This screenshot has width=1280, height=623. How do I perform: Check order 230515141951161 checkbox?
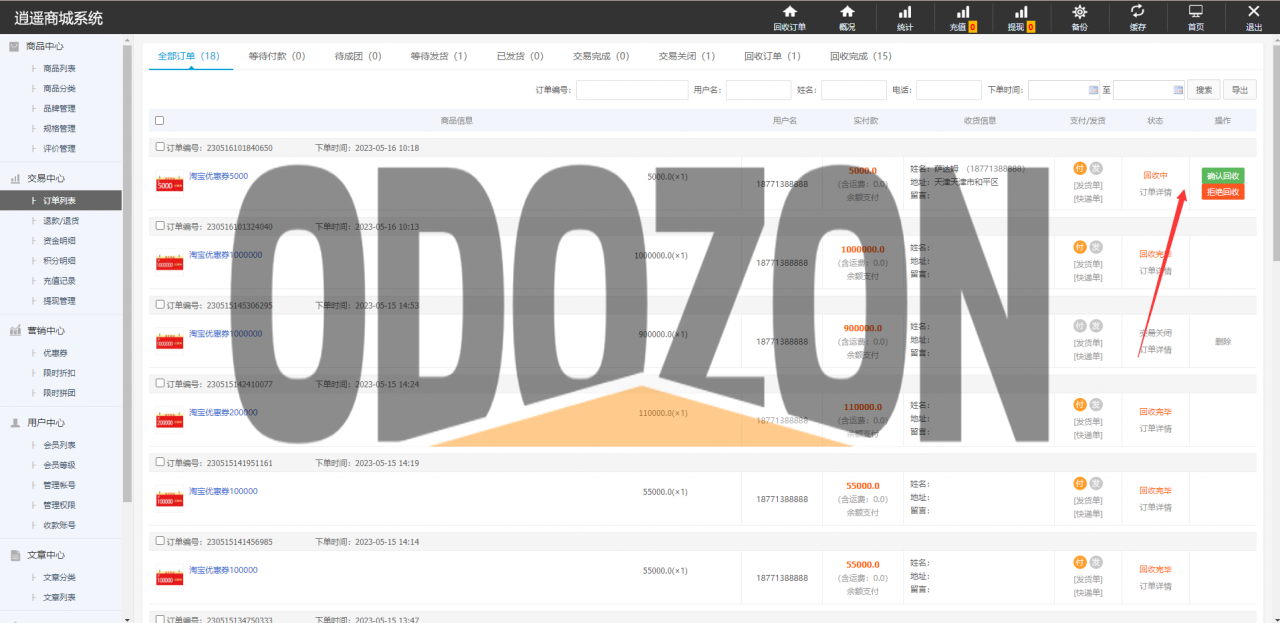click(x=161, y=462)
